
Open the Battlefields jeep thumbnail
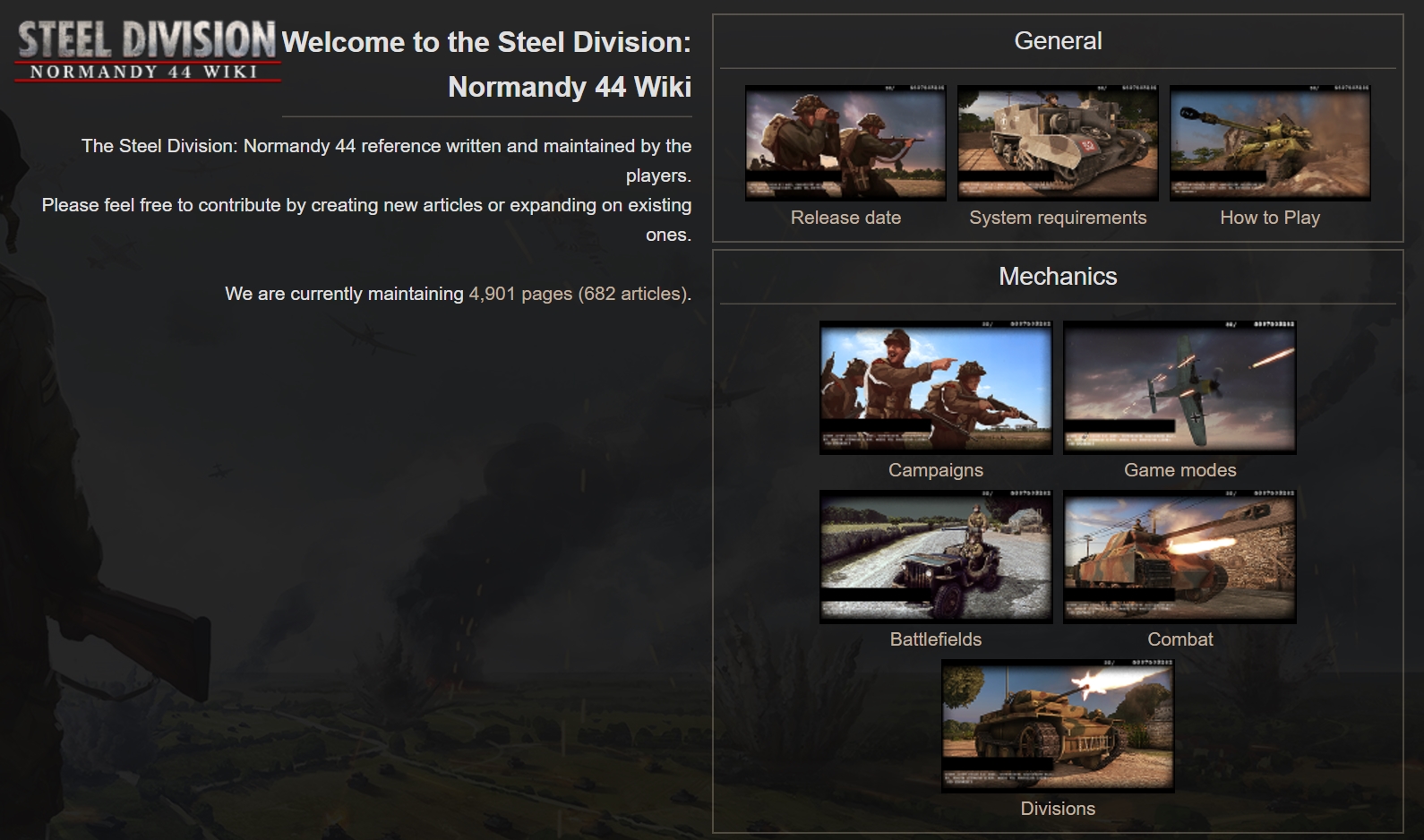pyautogui.click(x=936, y=556)
